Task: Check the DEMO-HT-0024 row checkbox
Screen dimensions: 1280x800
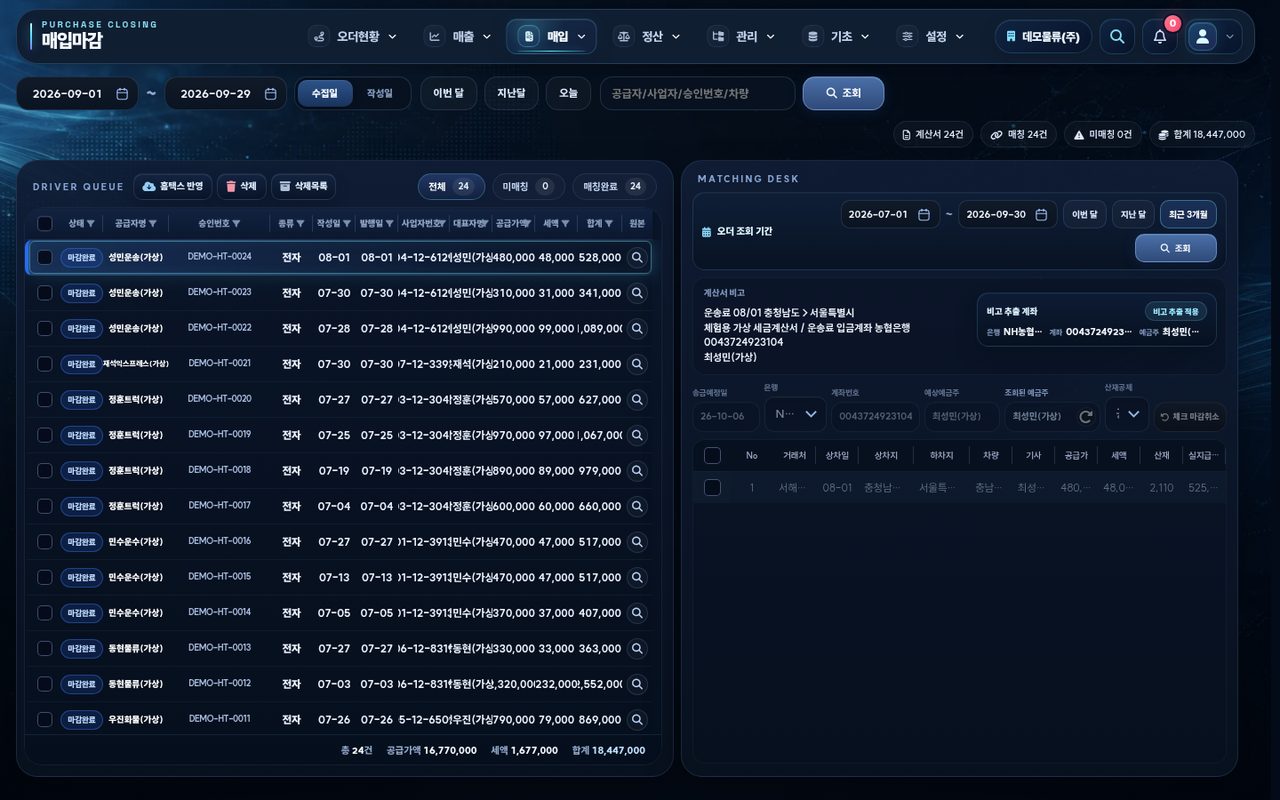Action: pyautogui.click(x=45, y=258)
